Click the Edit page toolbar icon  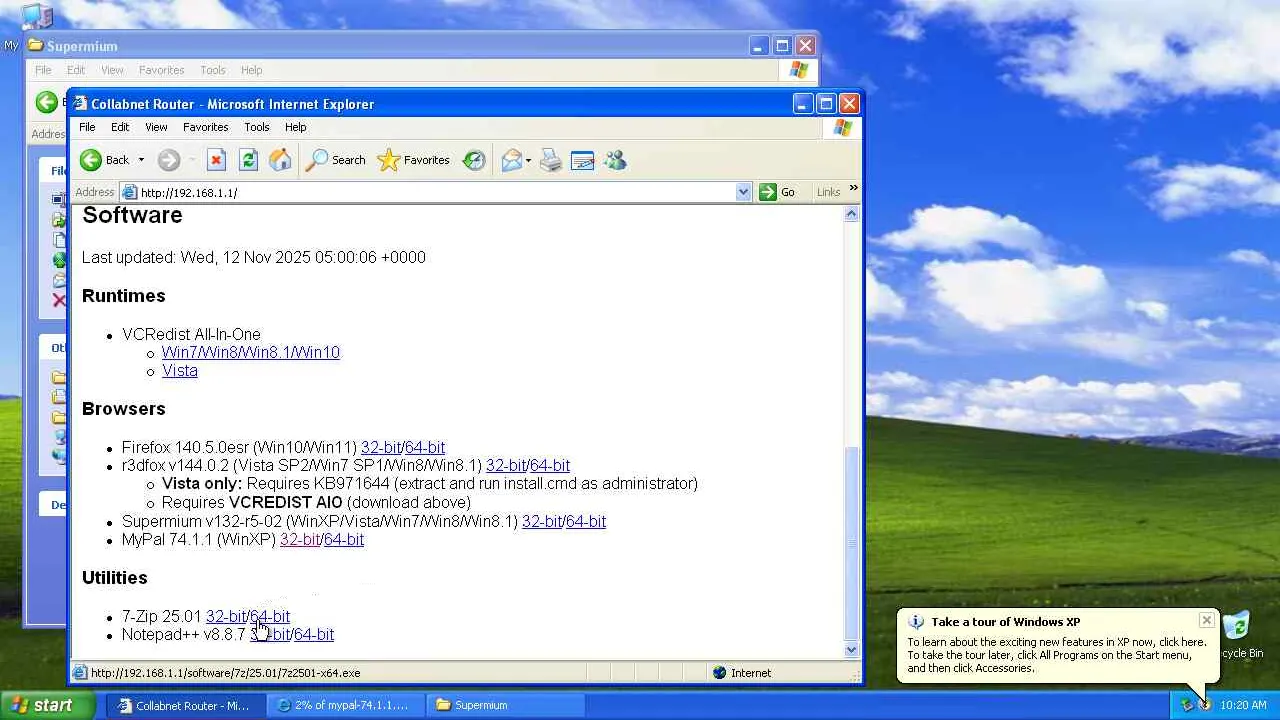coord(583,160)
